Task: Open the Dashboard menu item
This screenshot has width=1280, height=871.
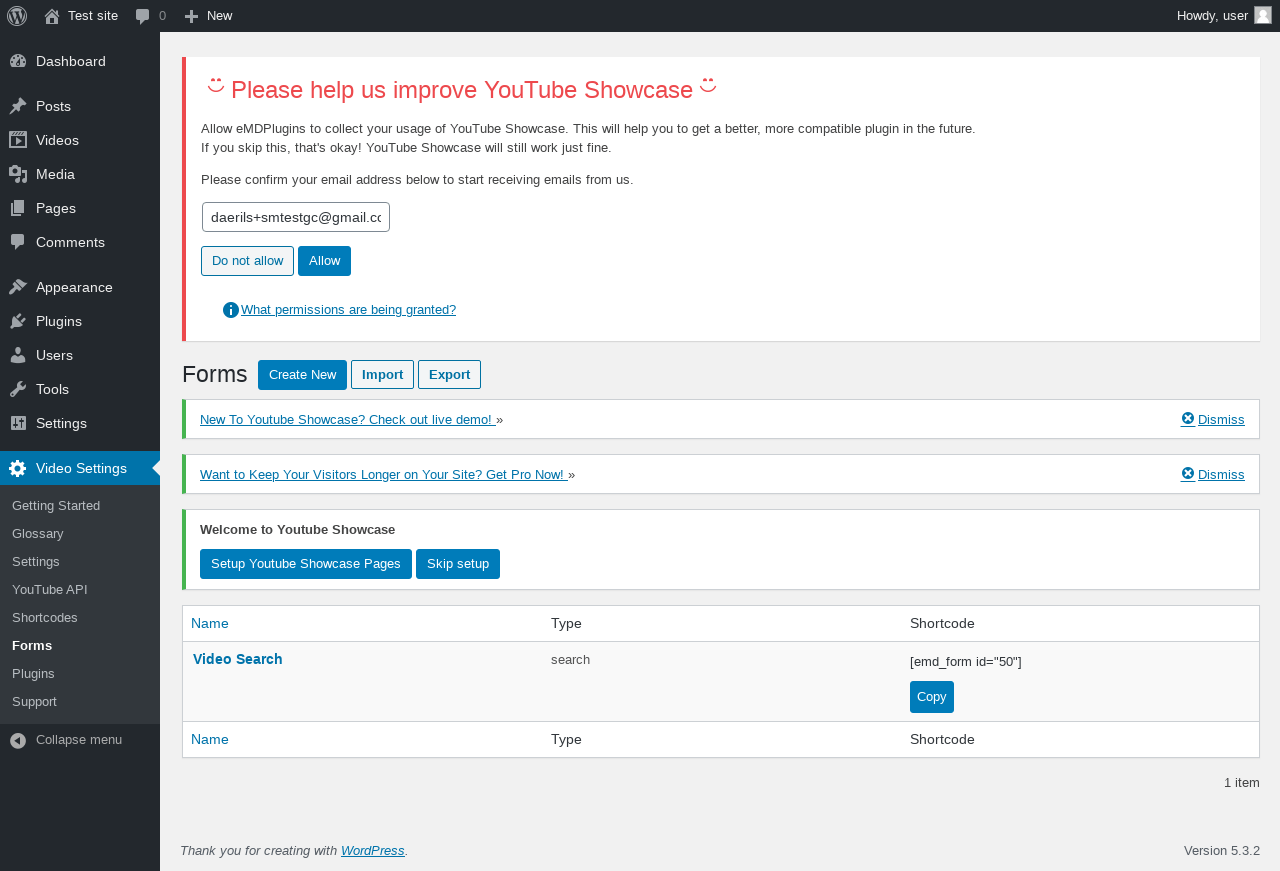Action: tap(80, 61)
